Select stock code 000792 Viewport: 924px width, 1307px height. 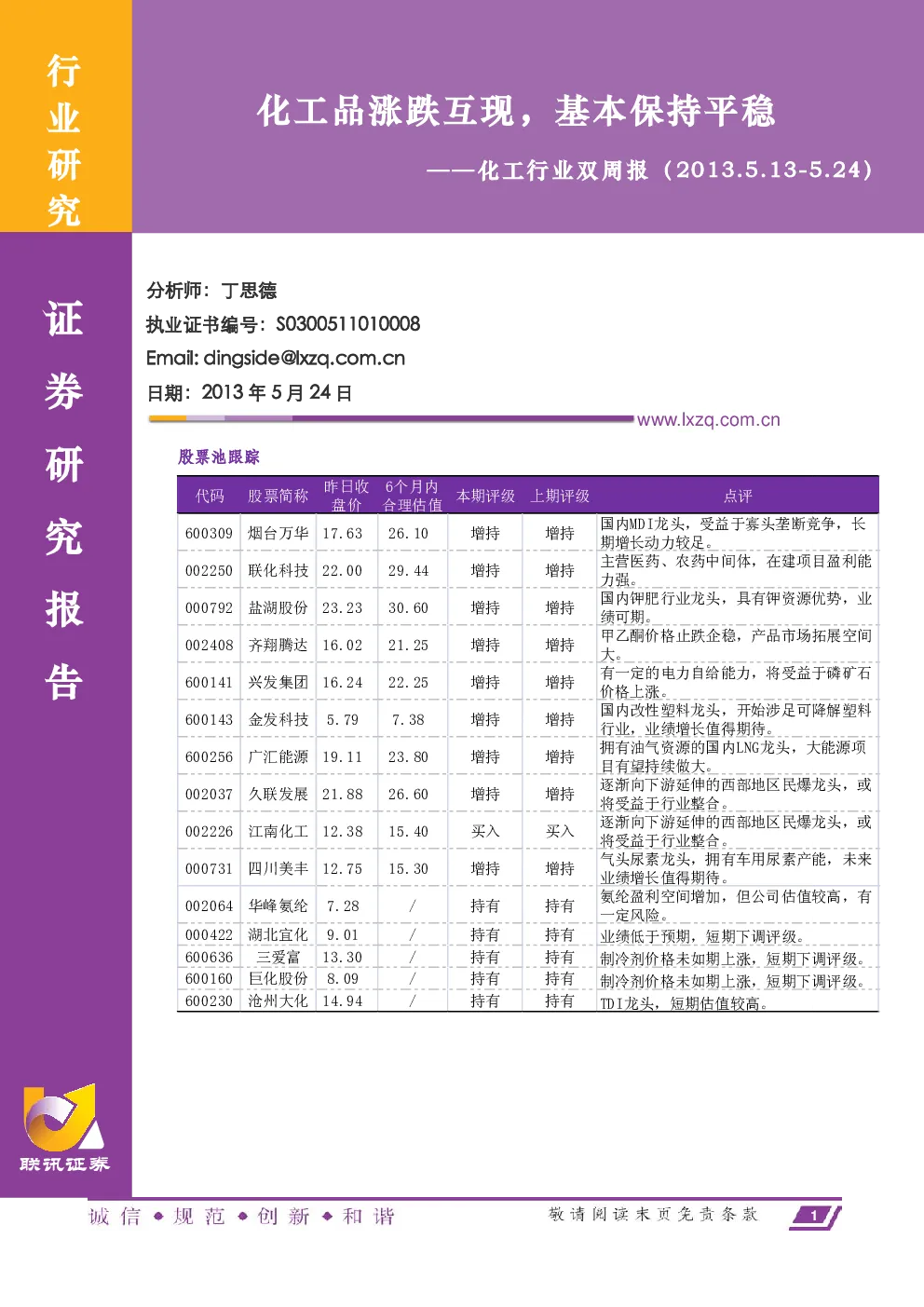(209, 607)
